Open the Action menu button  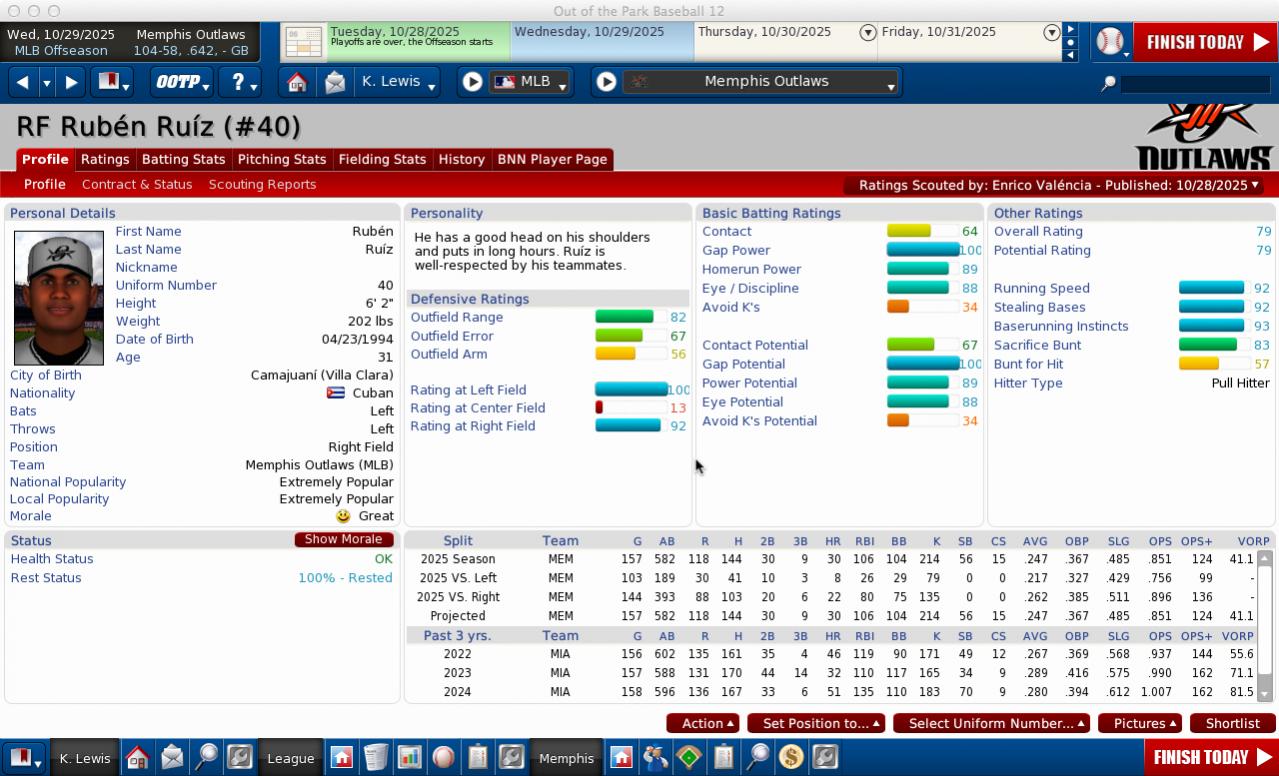703,723
